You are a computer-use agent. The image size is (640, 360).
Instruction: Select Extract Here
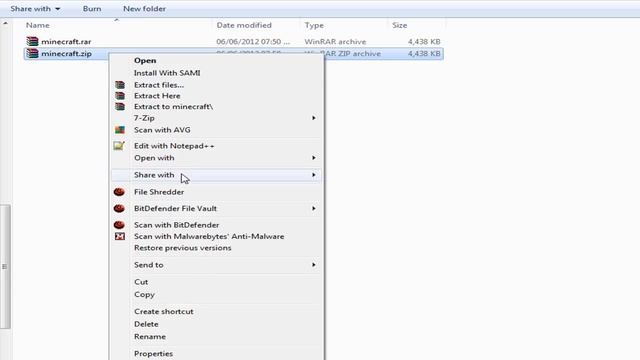[157, 96]
